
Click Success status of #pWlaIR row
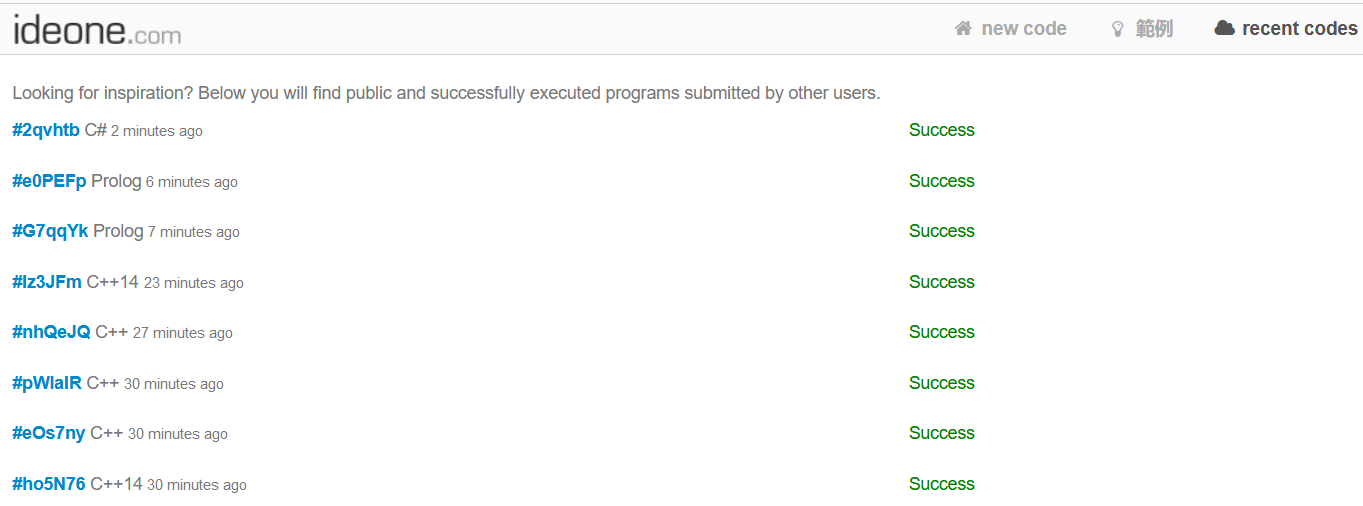pos(941,383)
